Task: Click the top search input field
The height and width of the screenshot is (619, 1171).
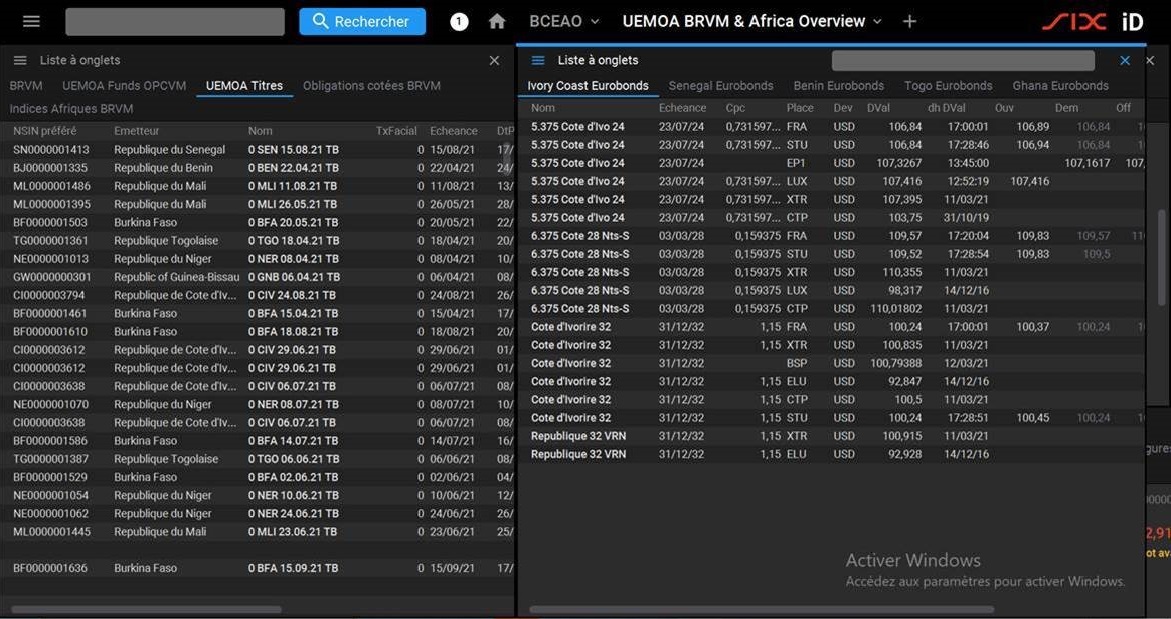Action: click(175, 22)
